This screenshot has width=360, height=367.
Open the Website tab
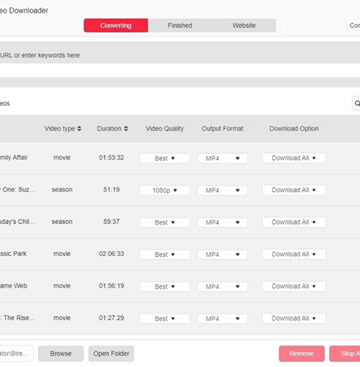tap(244, 25)
